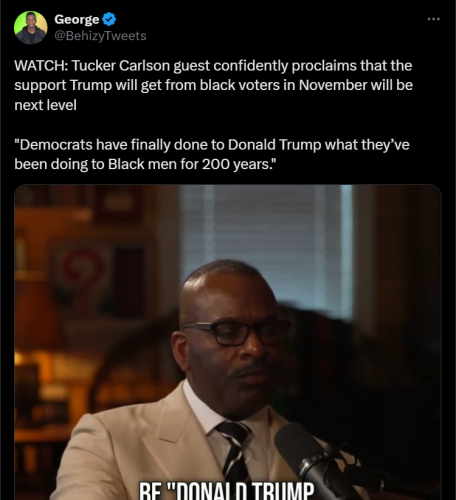Screen dimensions: 456x500
Task: Click the quote starting "Democrats have finally"
Action: 212,154
